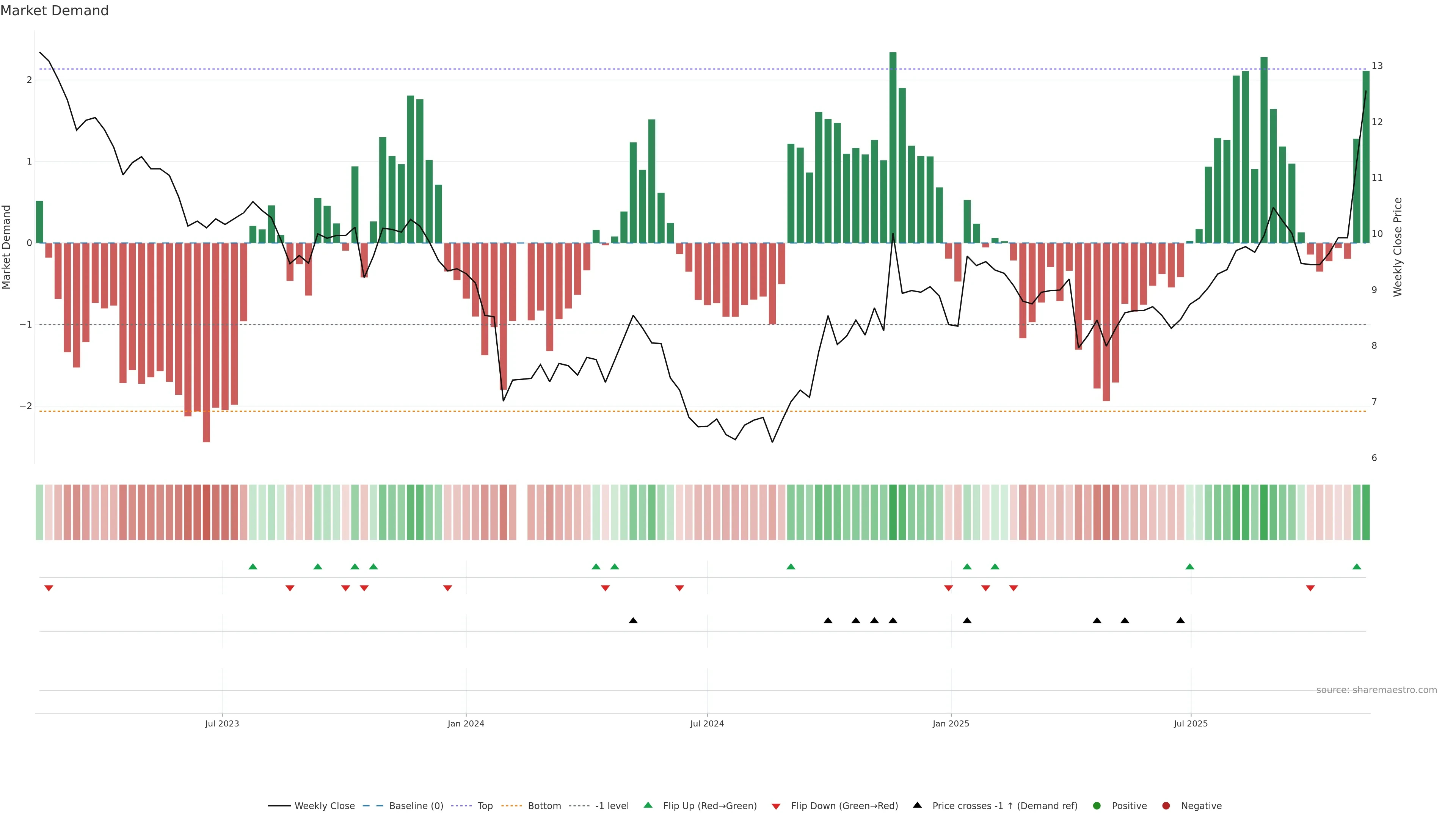Click the leftmost cell of the heatmap strip

(39, 512)
